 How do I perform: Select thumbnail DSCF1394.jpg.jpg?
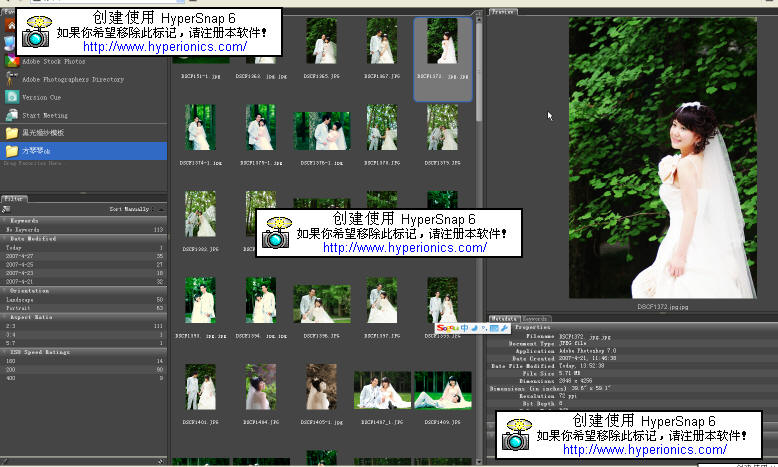[261, 300]
